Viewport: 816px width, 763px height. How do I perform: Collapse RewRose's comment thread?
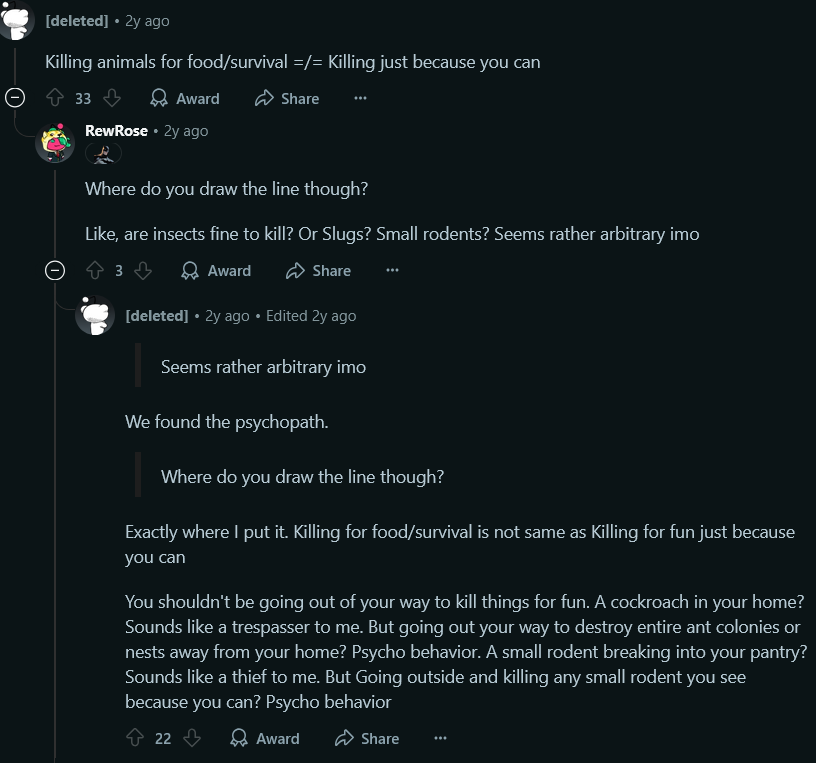(55, 270)
